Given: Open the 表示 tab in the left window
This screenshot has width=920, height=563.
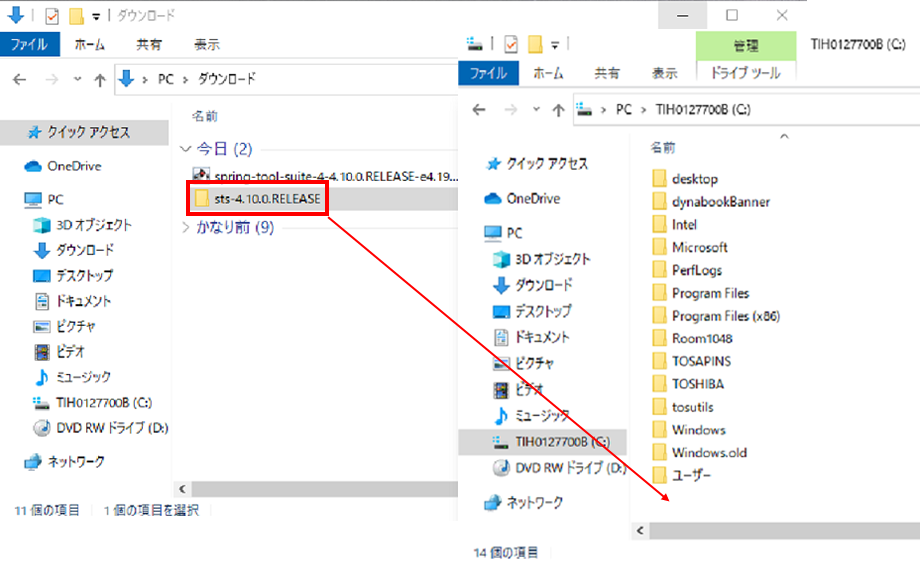Looking at the screenshot, I should coord(207,45).
